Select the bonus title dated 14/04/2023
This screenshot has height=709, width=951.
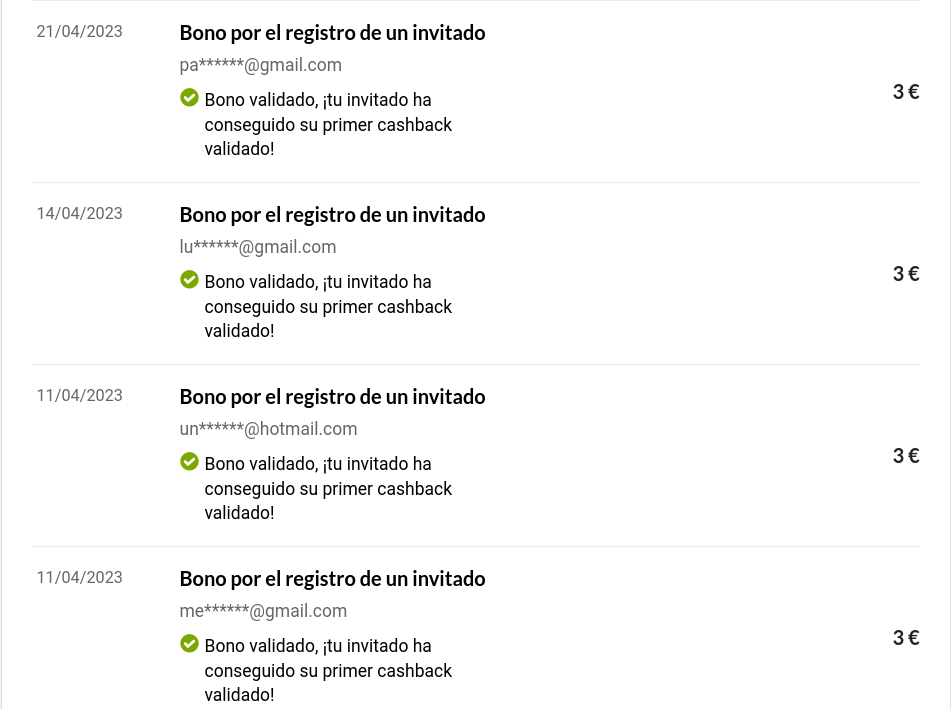[332, 214]
